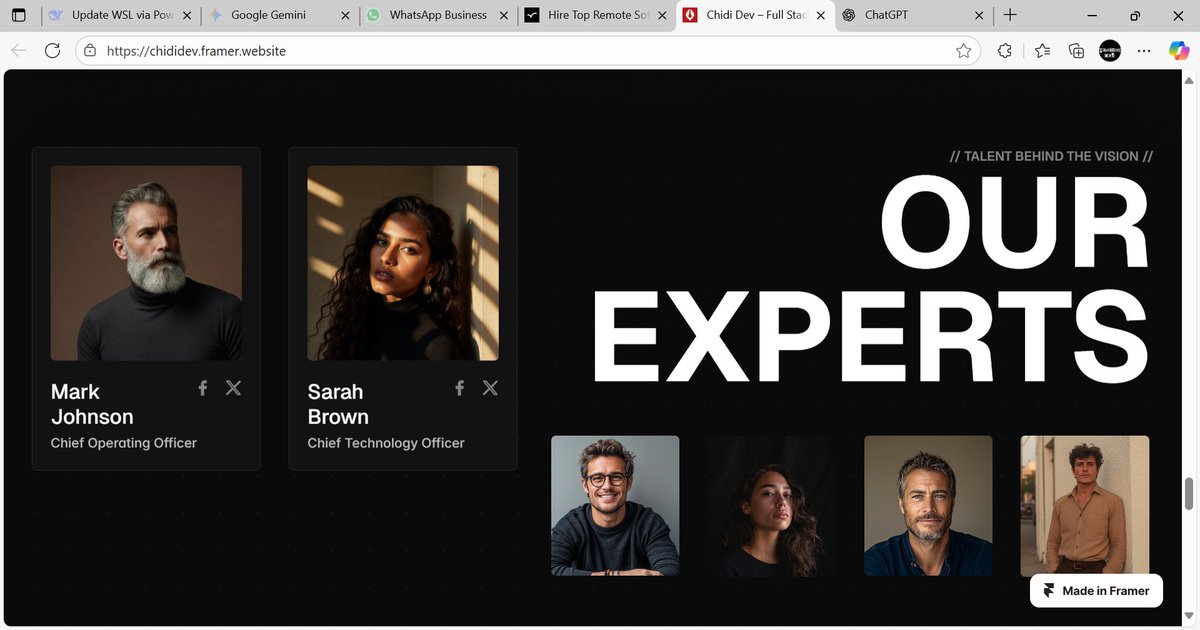The width and height of the screenshot is (1200, 630).
Task: Go back to previous page
Action: [x=19, y=51]
